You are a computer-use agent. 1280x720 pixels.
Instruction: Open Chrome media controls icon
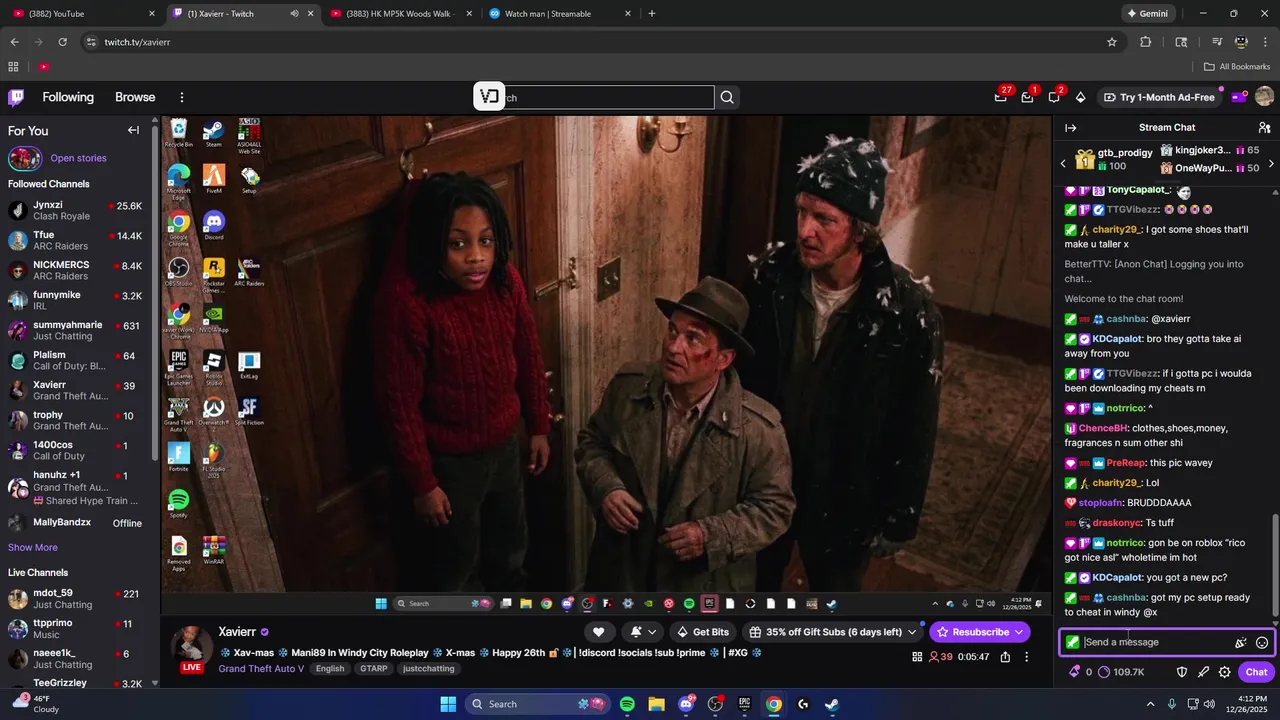pos(1217,42)
